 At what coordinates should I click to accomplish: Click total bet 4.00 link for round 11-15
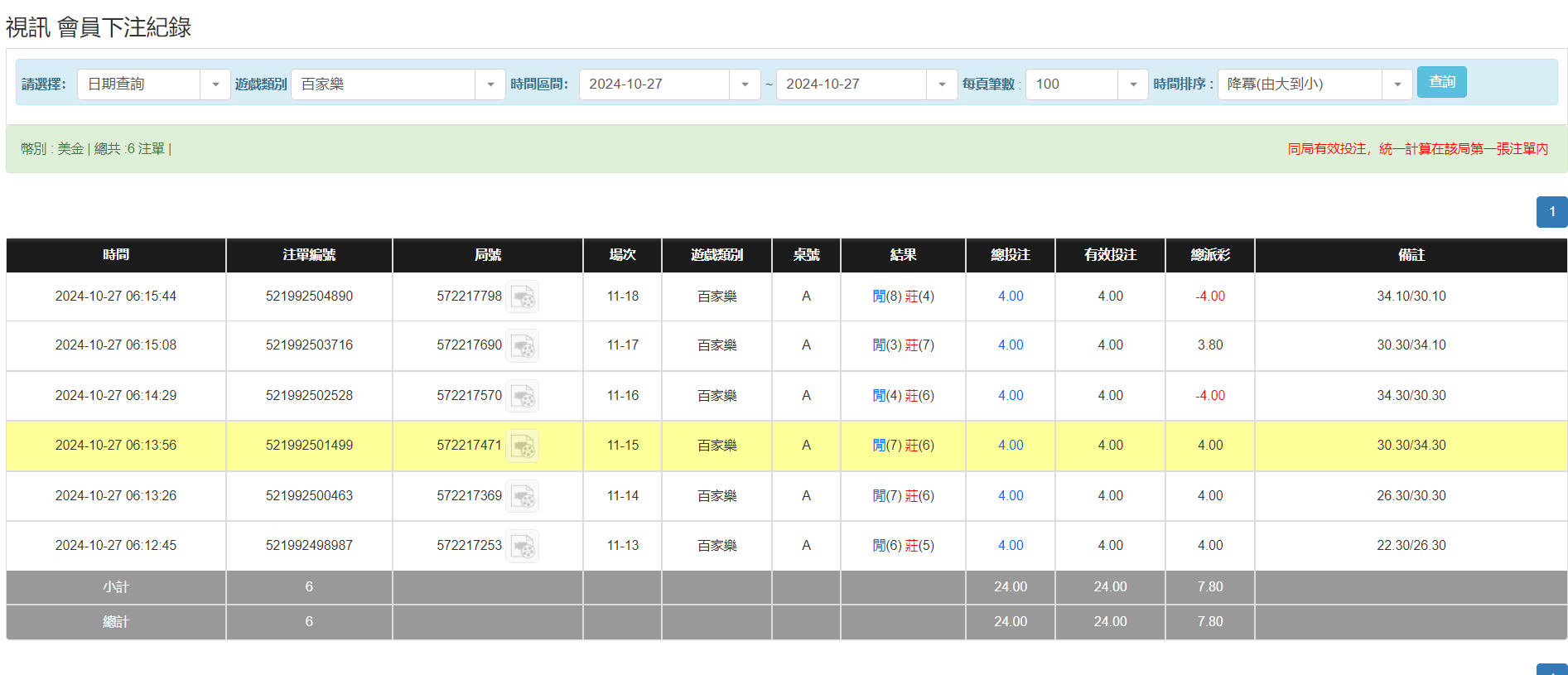pos(1011,446)
